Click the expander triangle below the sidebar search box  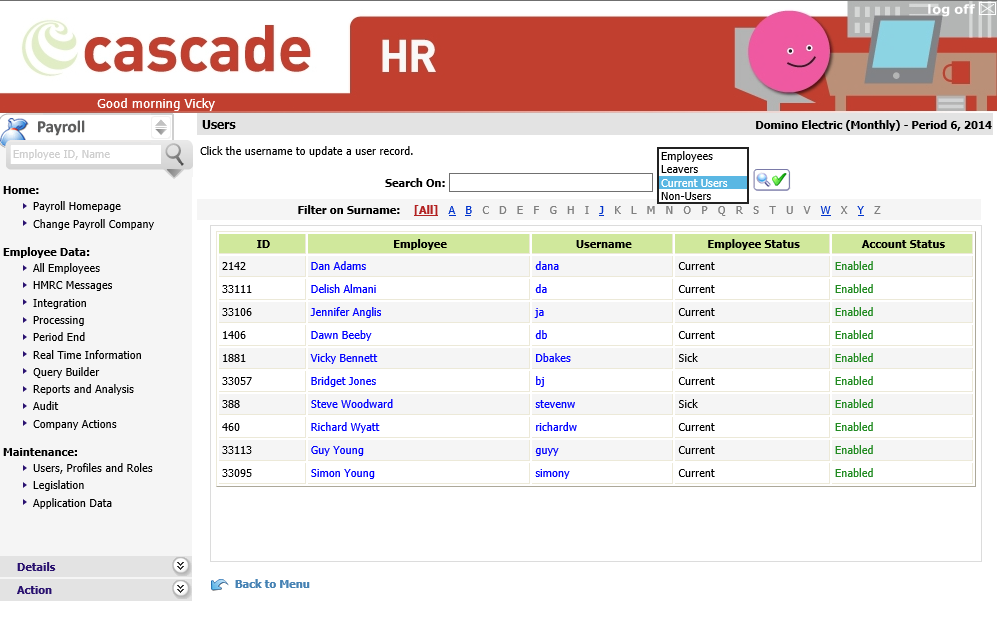(174, 173)
